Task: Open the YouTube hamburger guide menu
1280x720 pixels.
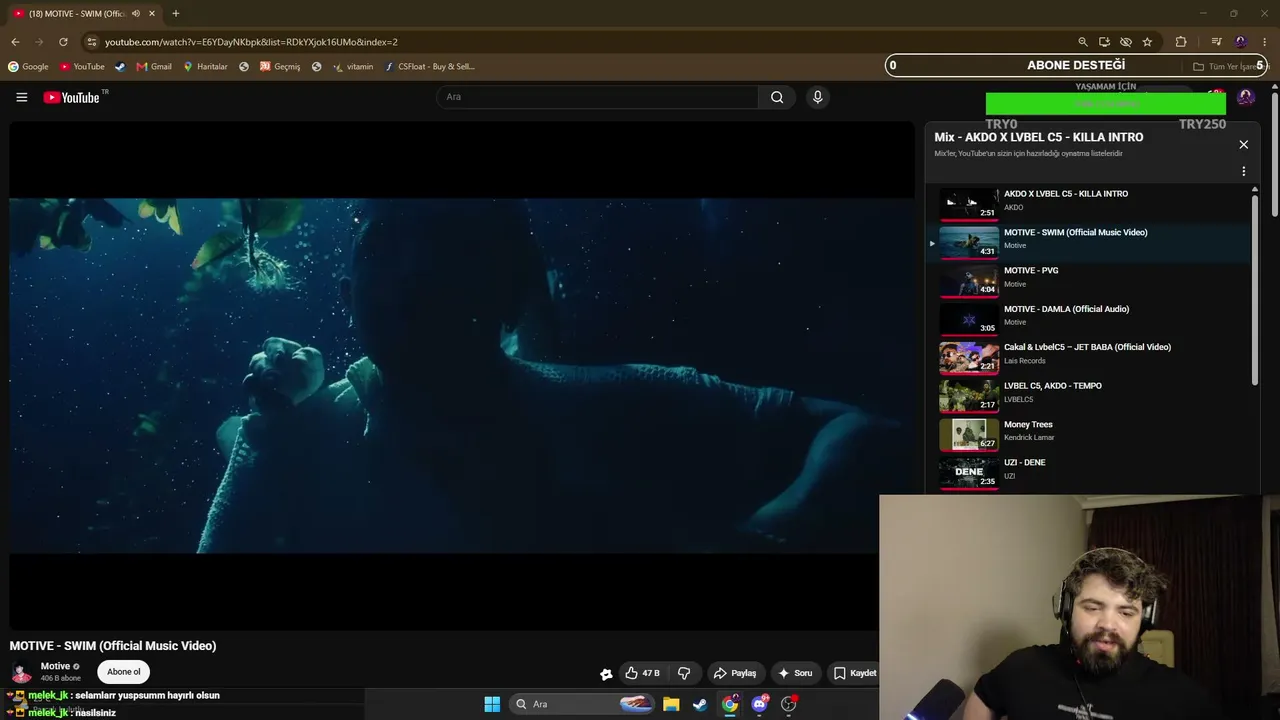Action: [x=21, y=97]
